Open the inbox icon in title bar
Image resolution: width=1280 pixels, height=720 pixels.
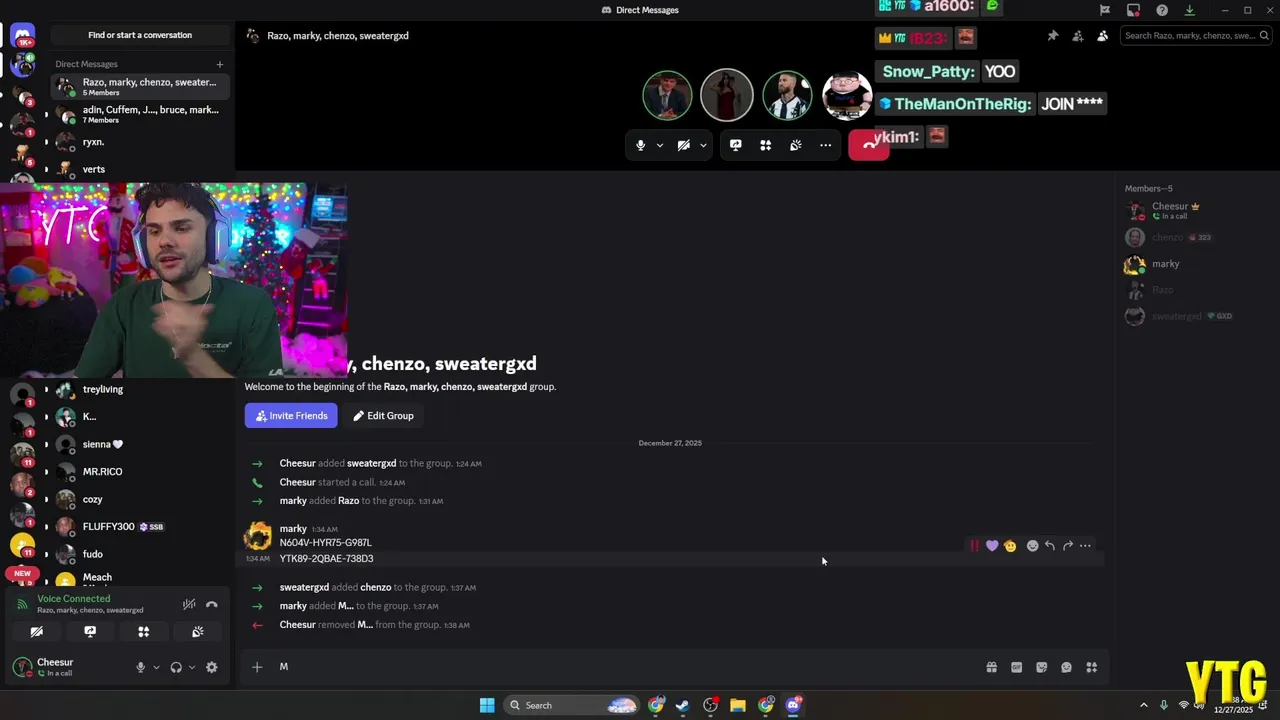tap(1133, 10)
